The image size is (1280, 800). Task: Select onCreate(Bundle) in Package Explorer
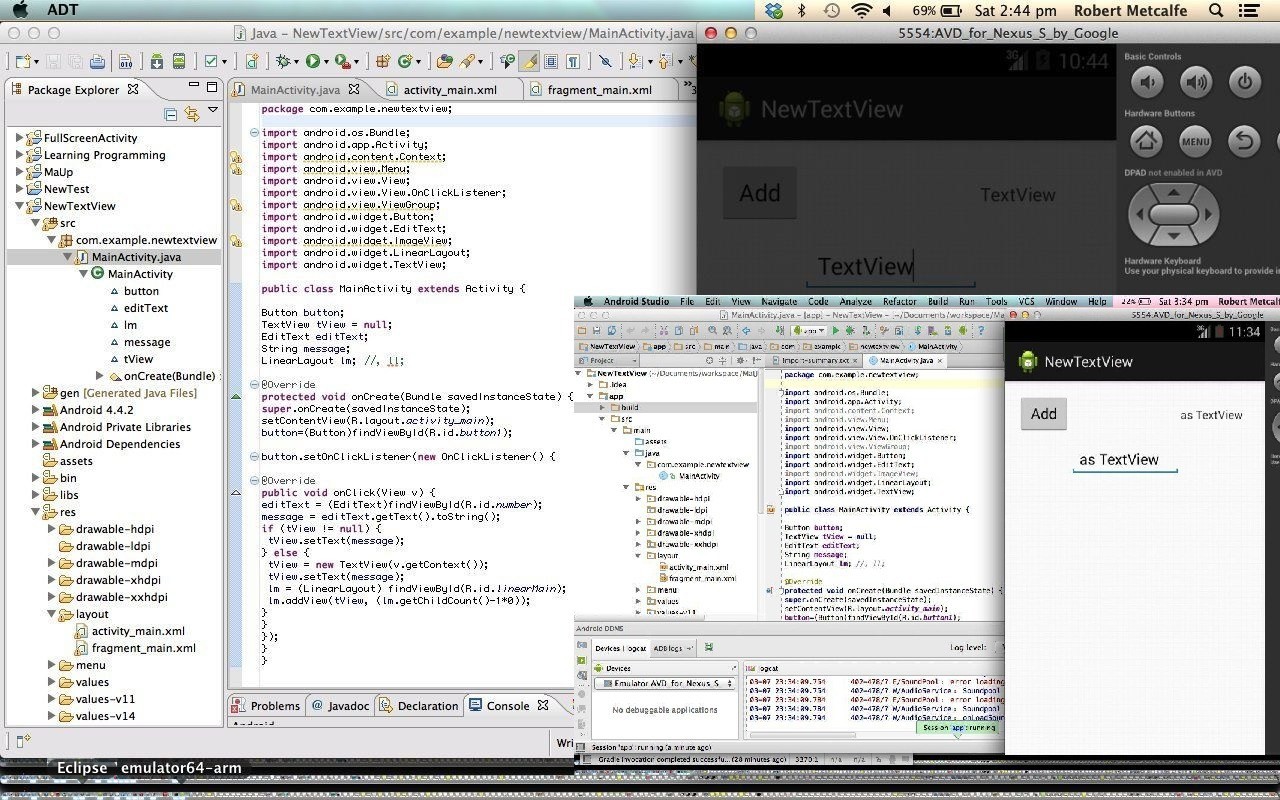[x=168, y=376]
